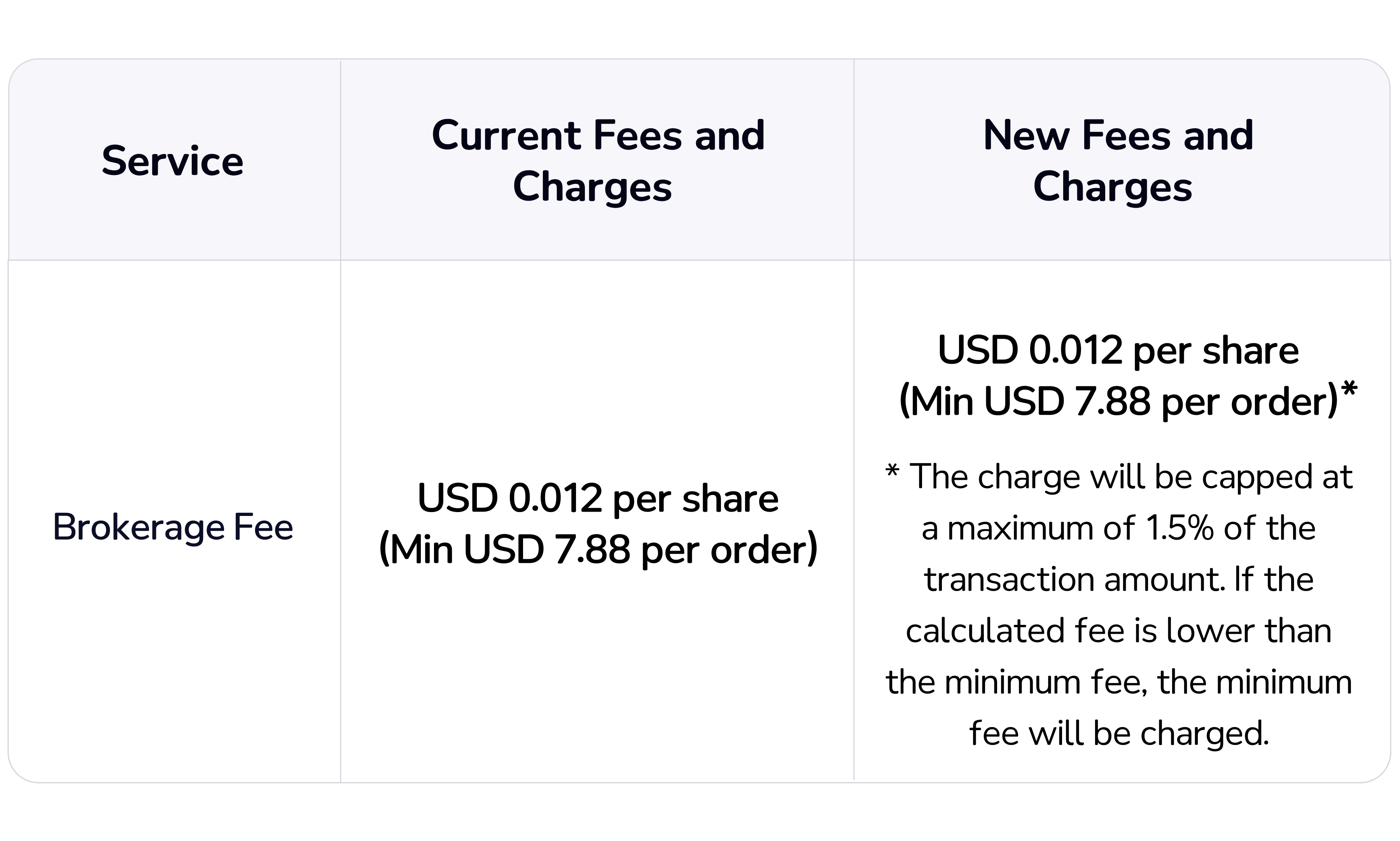
Task: Click "USD 0.012 per share" under New Fees
Action: (1118, 350)
